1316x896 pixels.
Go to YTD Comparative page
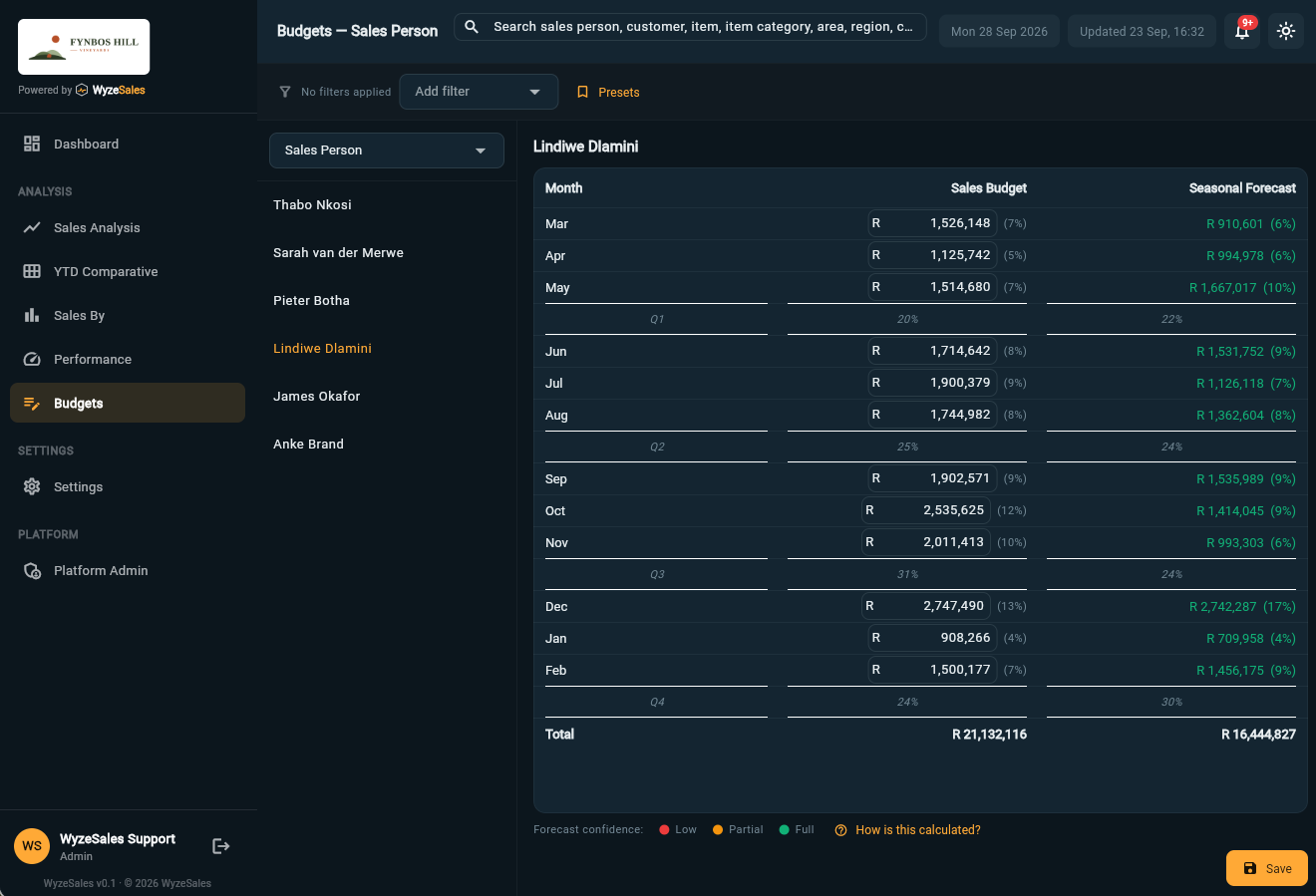(x=128, y=271)
